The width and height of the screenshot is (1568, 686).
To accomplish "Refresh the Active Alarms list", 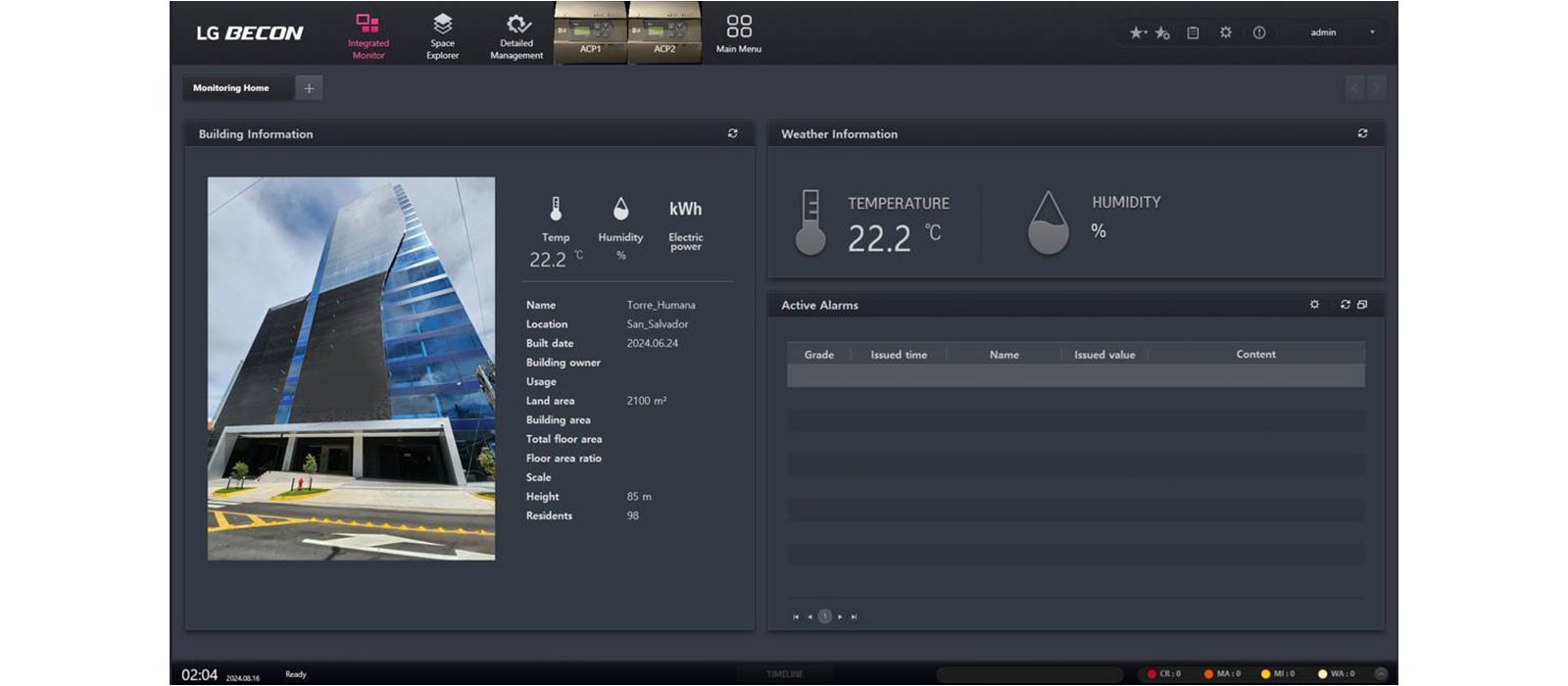I will pyautogui.click(x=1346, y=305).
